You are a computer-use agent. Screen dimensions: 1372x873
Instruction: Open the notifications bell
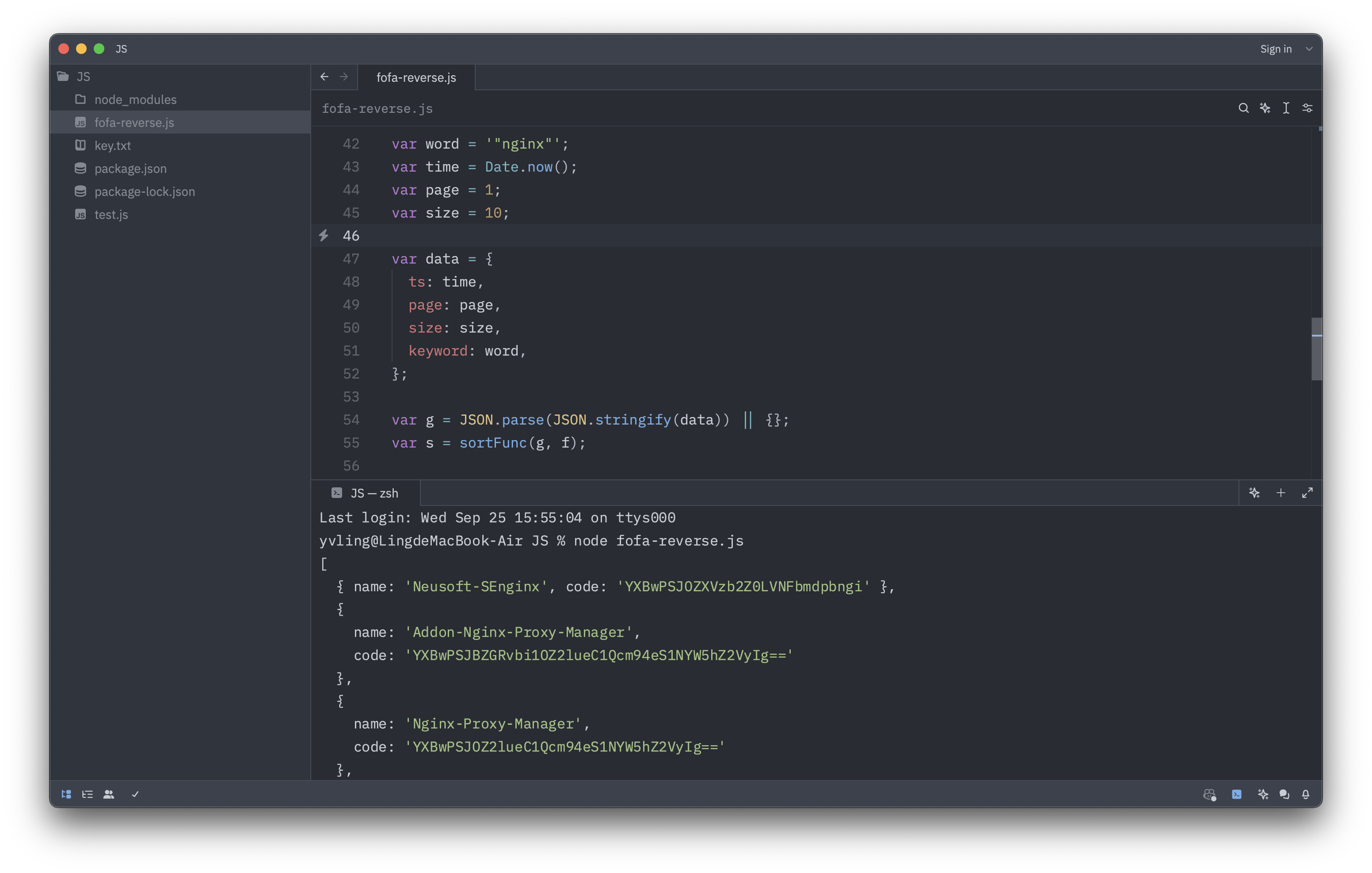(x=1305, y=794)
